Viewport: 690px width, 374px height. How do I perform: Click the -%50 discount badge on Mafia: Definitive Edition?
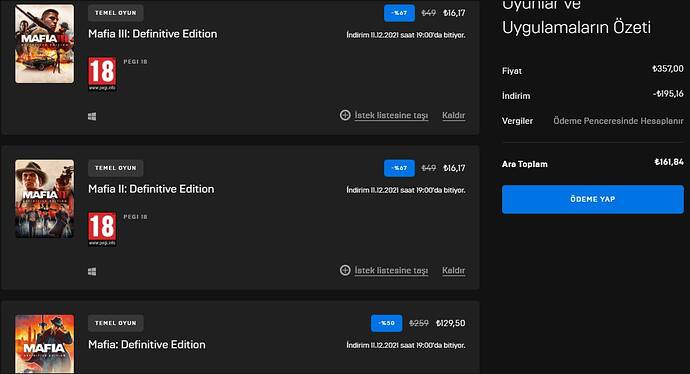386,323
